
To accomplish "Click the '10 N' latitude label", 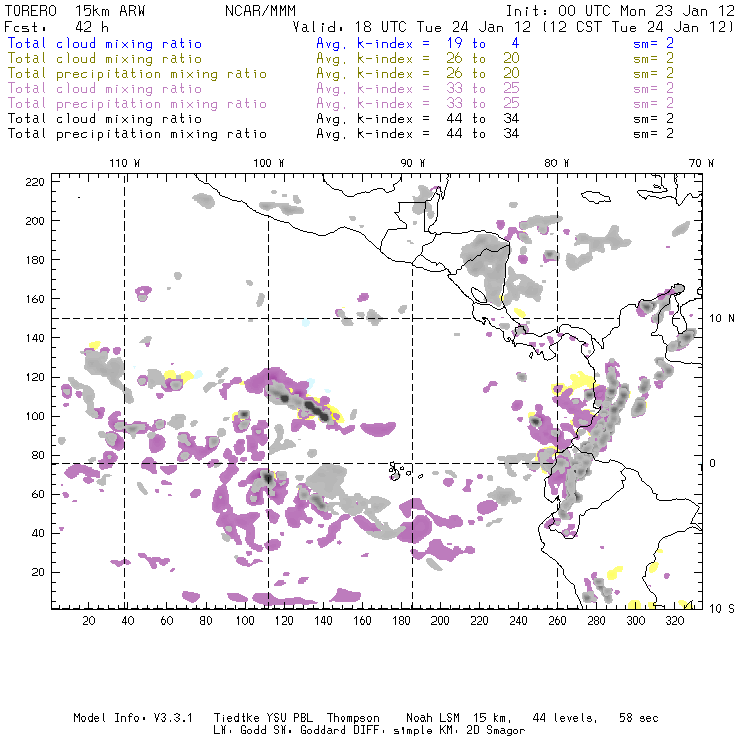I will point(722,319).
